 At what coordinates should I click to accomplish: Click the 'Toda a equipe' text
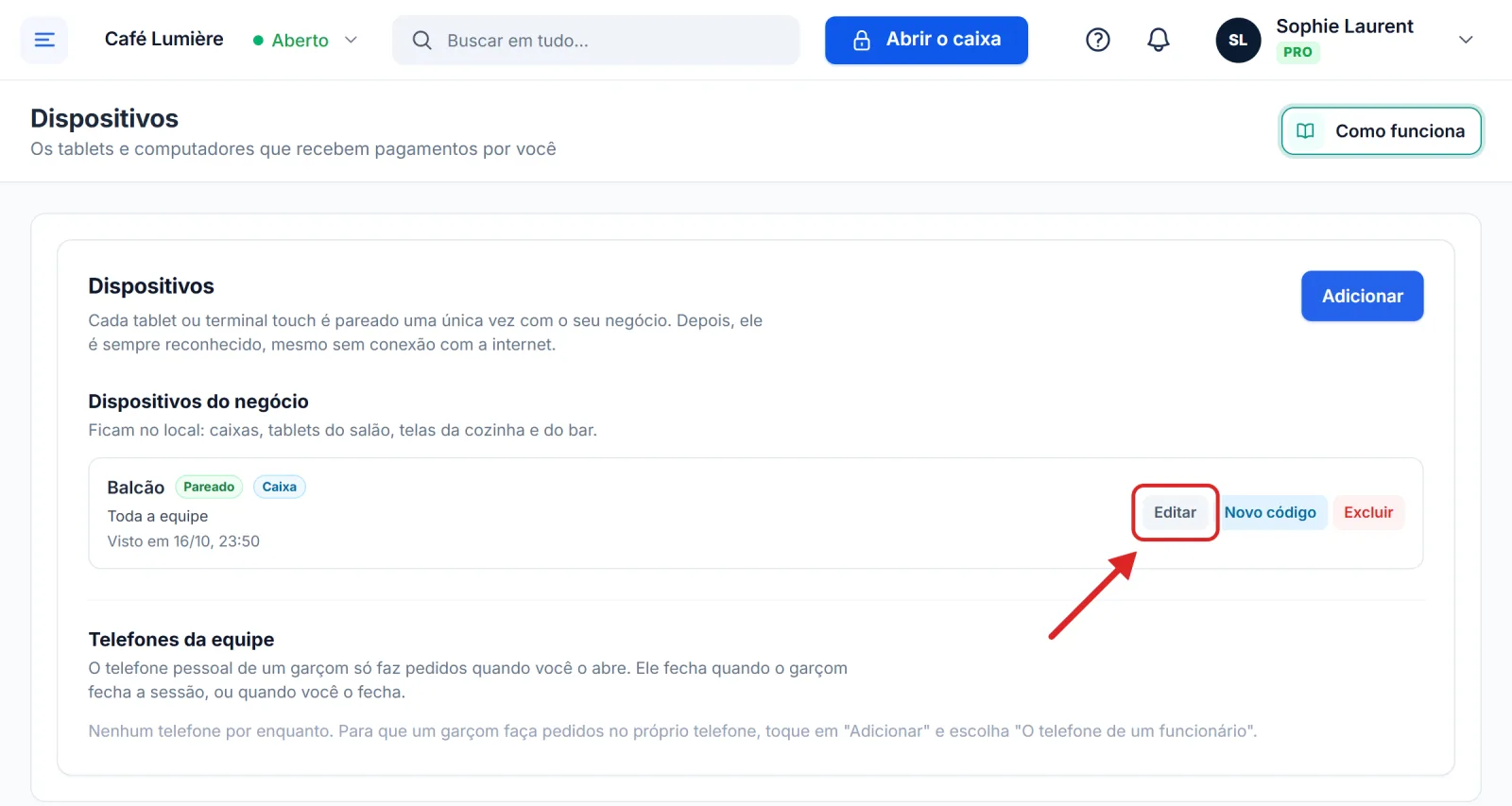(x=158, y=516)
